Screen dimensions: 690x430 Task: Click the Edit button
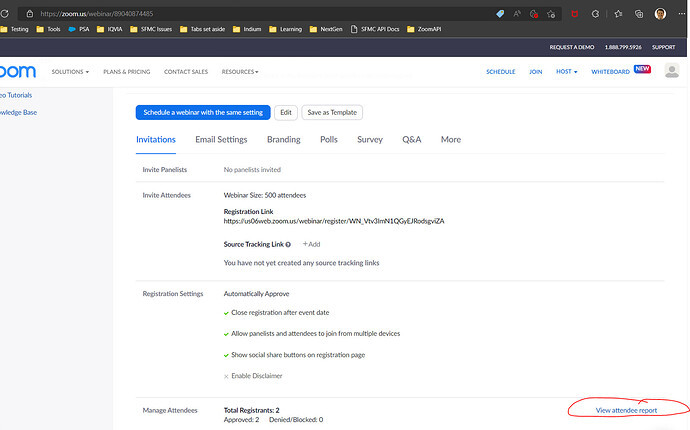pos(286,112)
